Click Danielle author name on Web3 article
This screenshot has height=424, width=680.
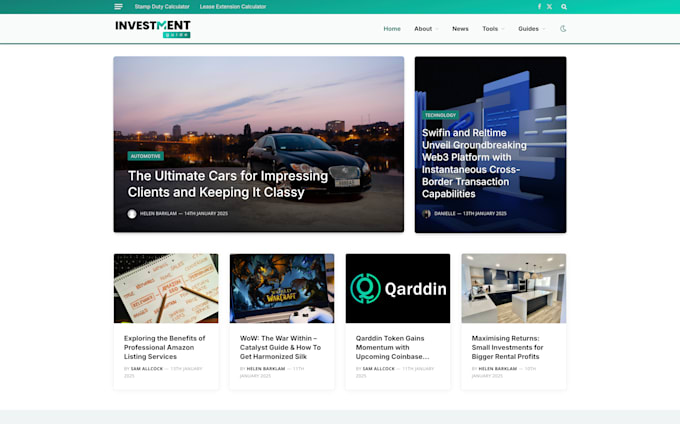click(x=445, y=214)
